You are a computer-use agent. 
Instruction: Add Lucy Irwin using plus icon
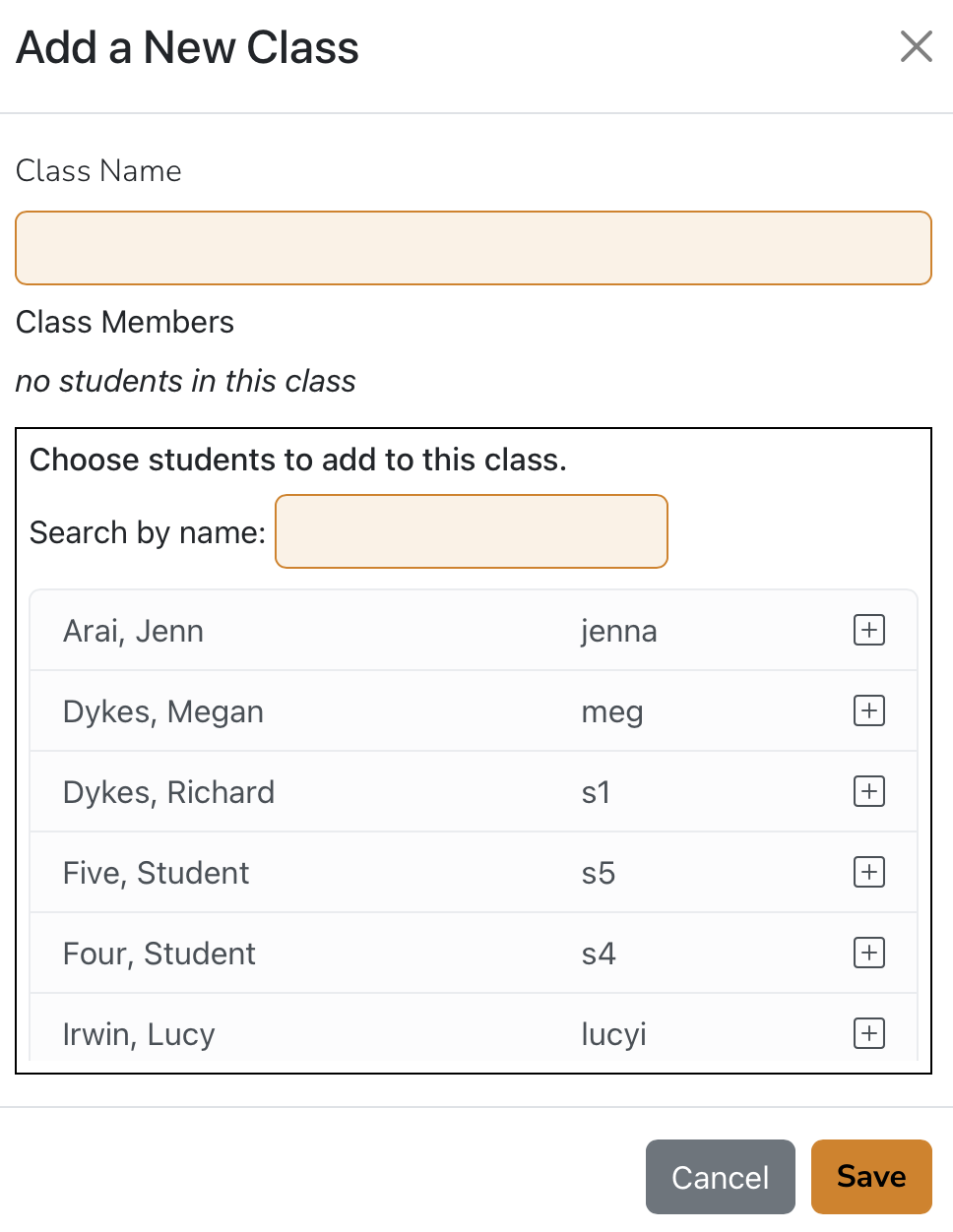pyautogui.click(x=868, y=1033)
